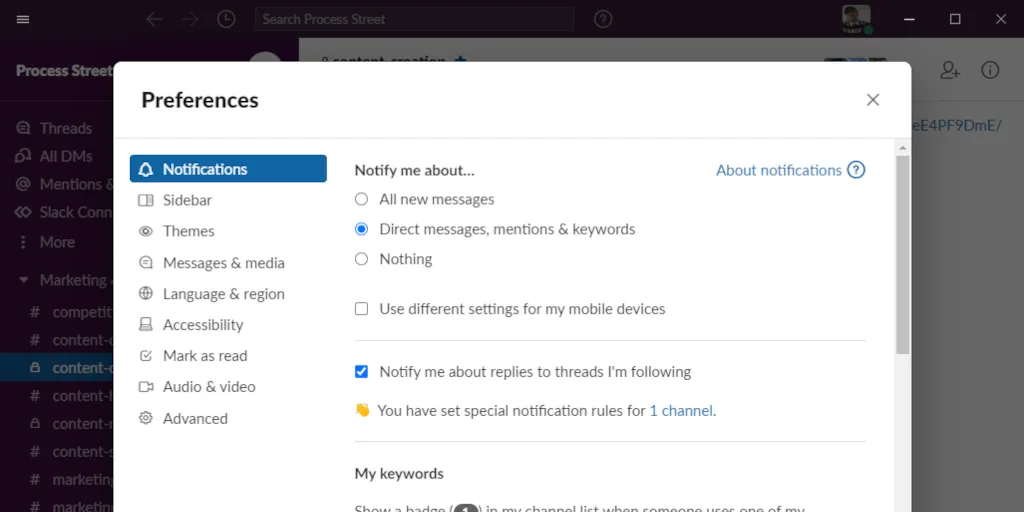Click the laptop icon beside Accessibility
Image resolution: width=1024 pixels, height=512 pixels.
[x=146, y=325]
